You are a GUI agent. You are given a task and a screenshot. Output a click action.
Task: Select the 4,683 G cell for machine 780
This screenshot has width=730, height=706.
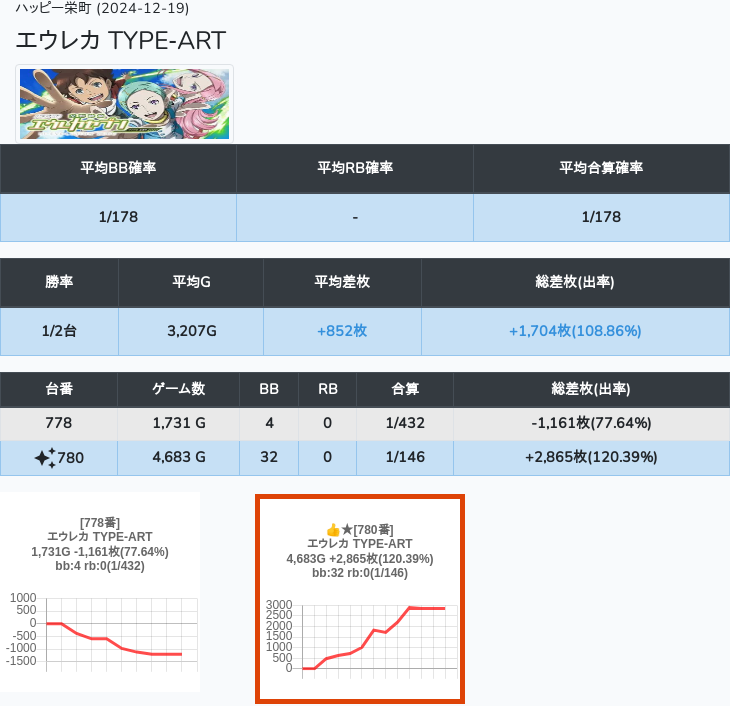tap(179, 458)
